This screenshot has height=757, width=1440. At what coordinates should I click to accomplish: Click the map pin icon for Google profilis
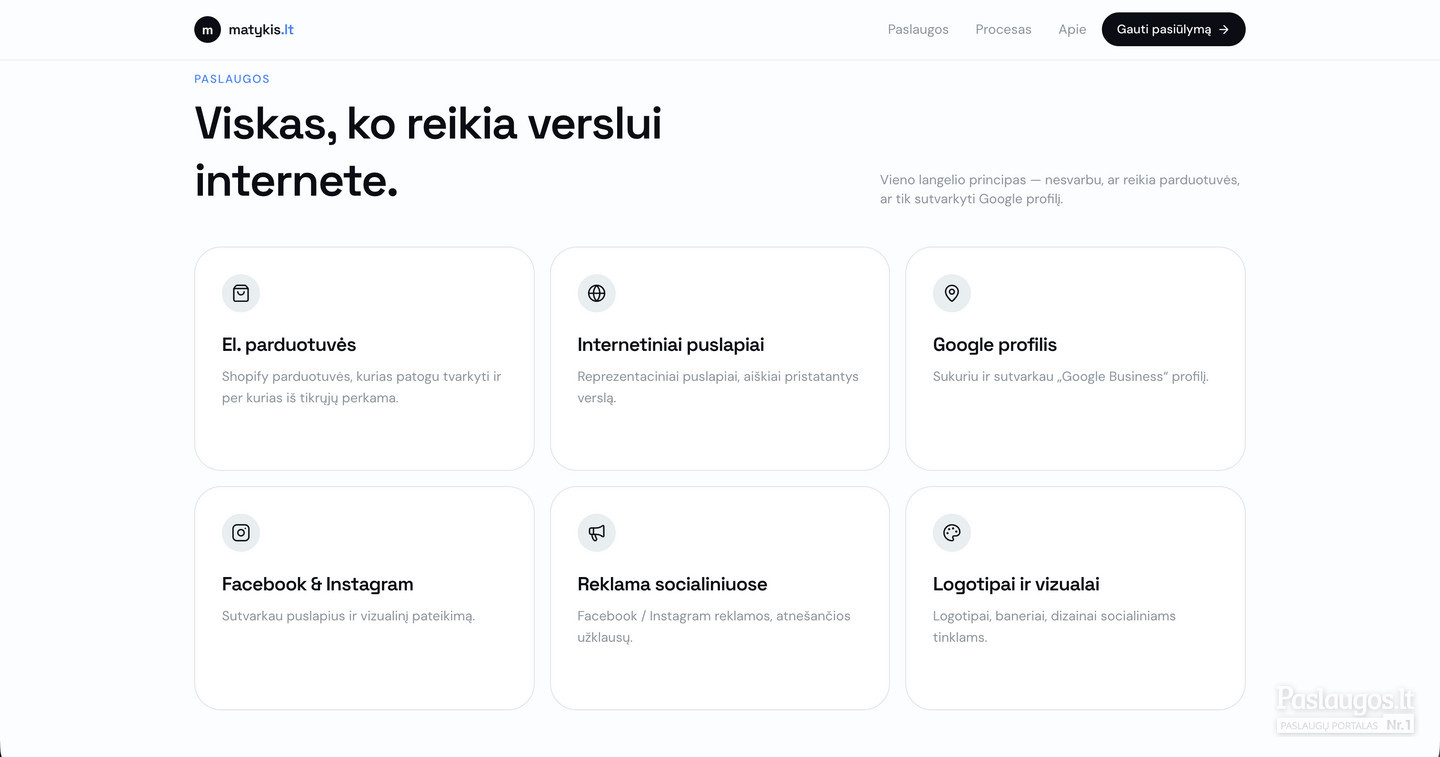(x=952, y=293)
